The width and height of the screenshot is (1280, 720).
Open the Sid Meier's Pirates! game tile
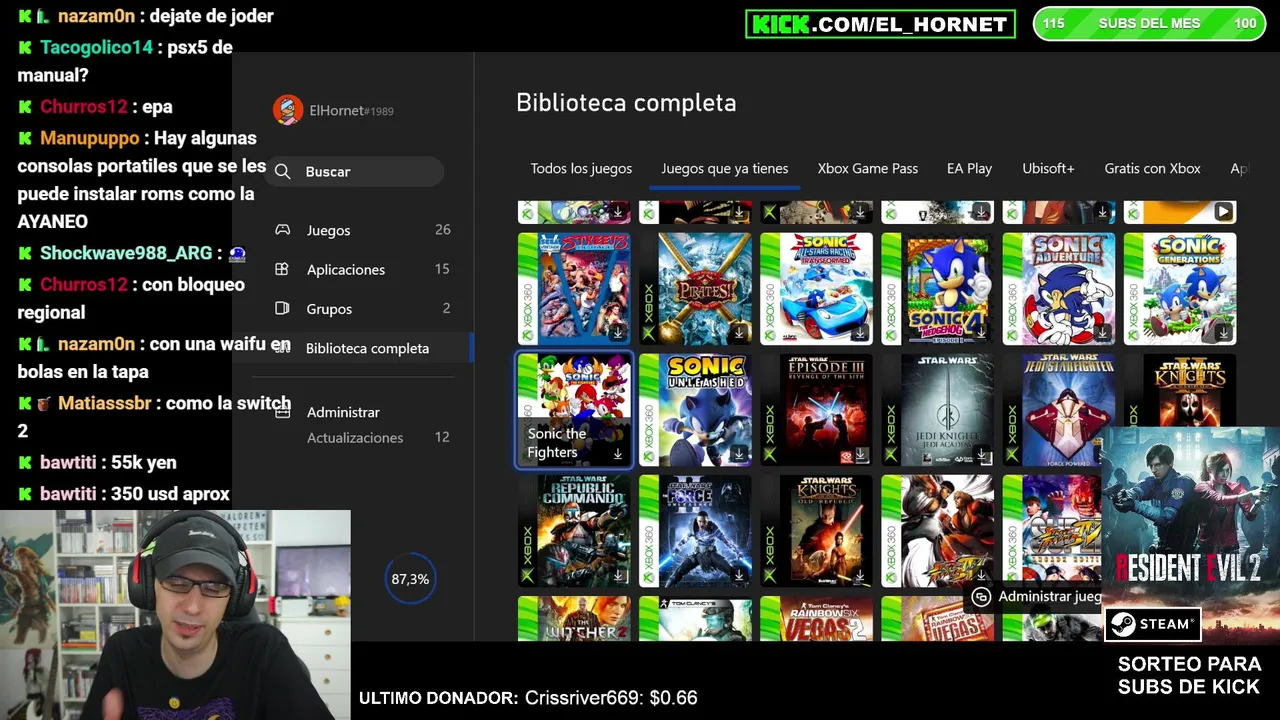point(695,289)
